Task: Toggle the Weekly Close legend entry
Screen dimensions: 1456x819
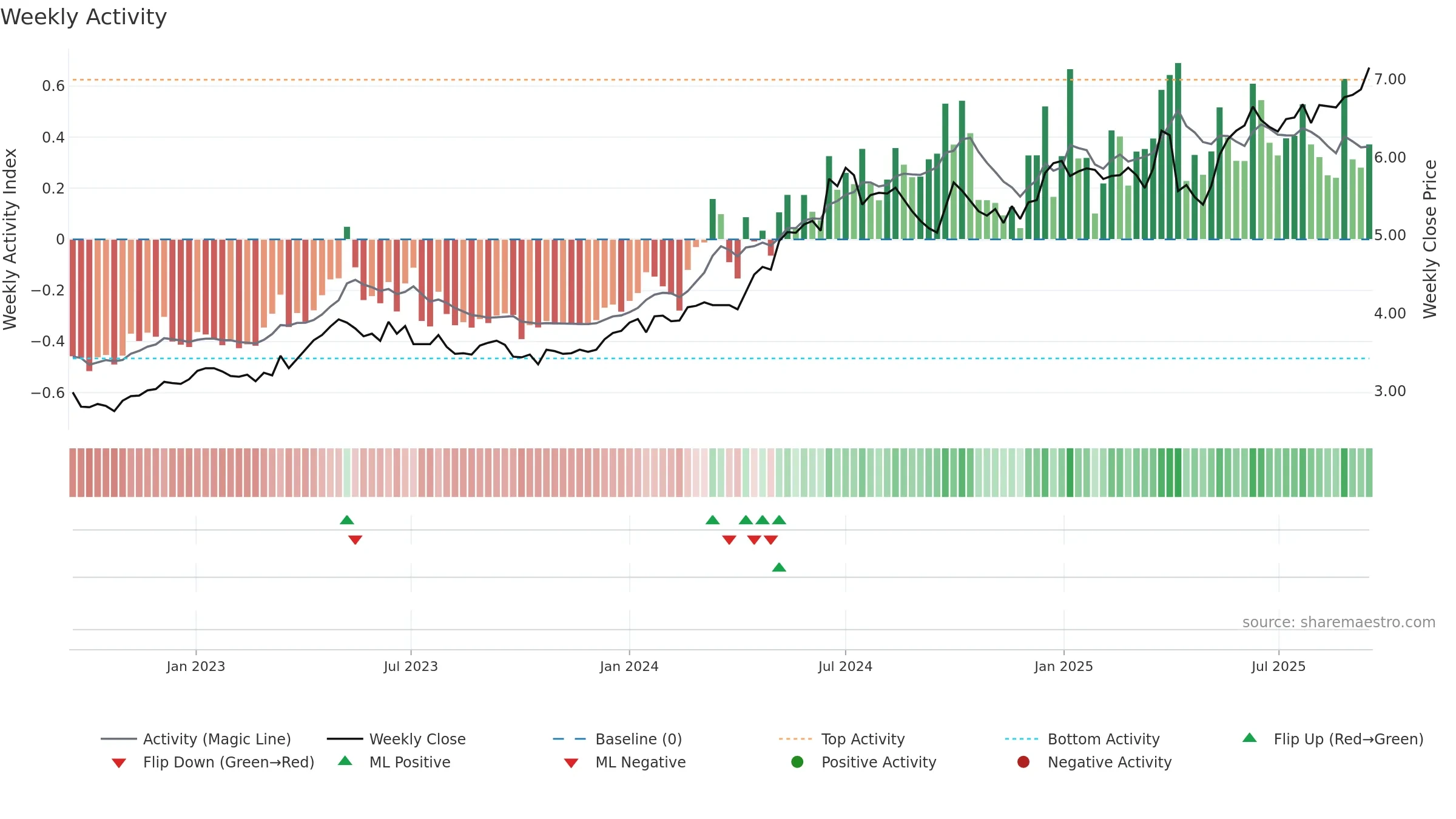Action: click(x=396, y=739)
